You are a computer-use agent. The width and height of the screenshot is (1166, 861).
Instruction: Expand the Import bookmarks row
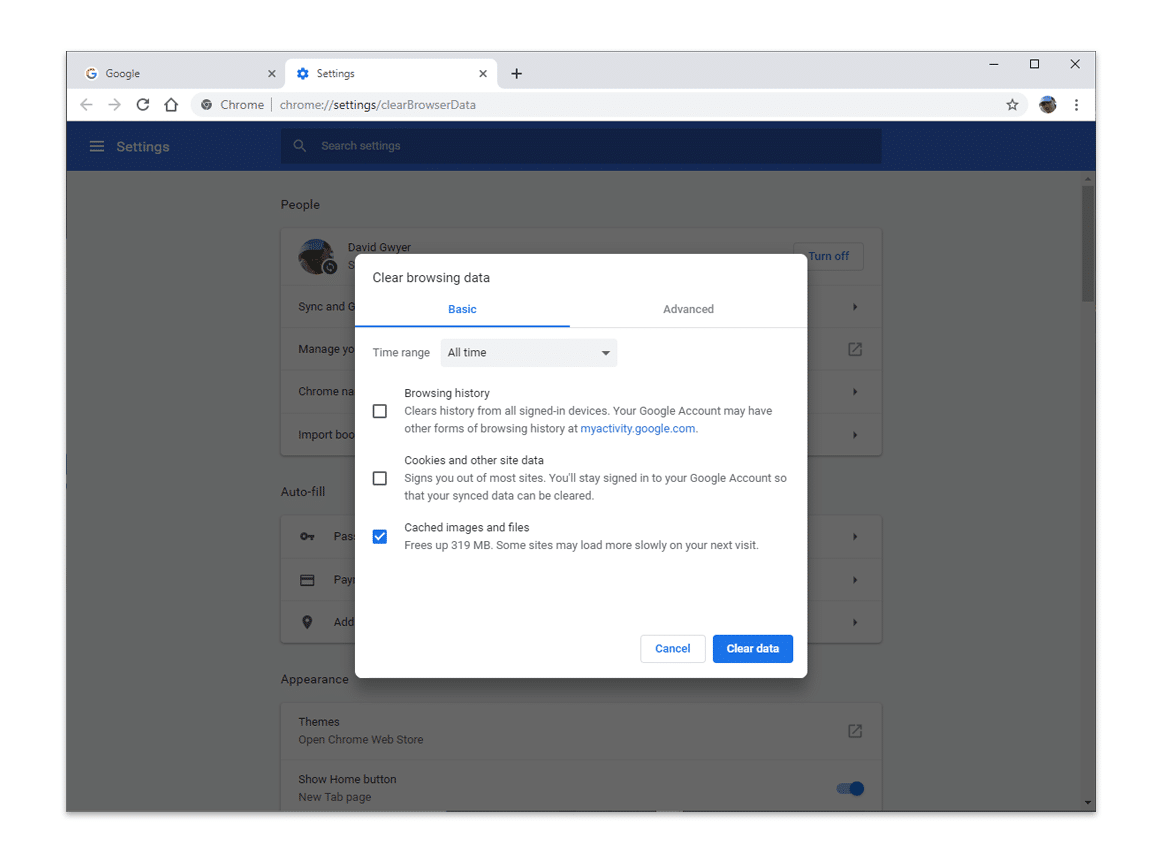tap(855, 434)
